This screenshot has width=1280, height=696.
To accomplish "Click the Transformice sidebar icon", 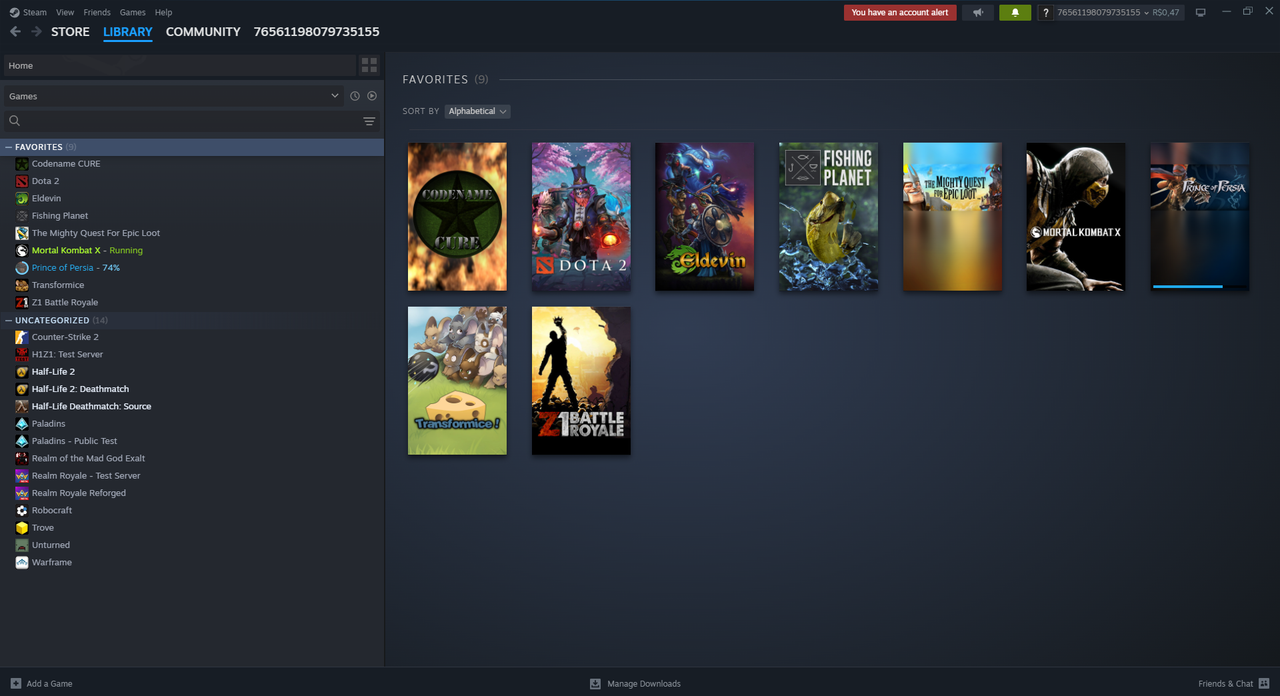I will (x=22, y=285).
